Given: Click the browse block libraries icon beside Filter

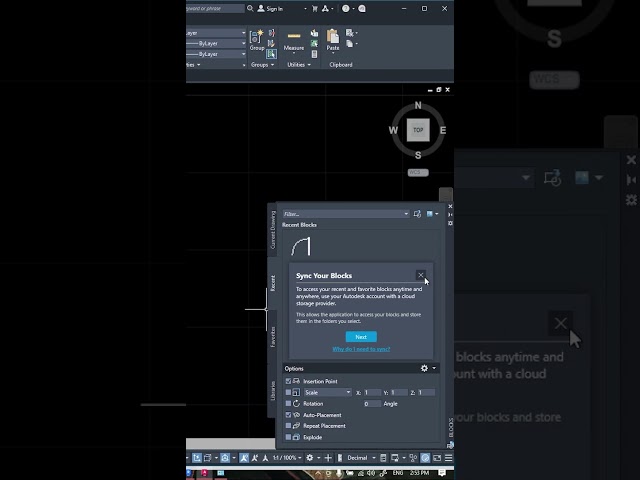Looking at the screenshot, I should (417, 214).
